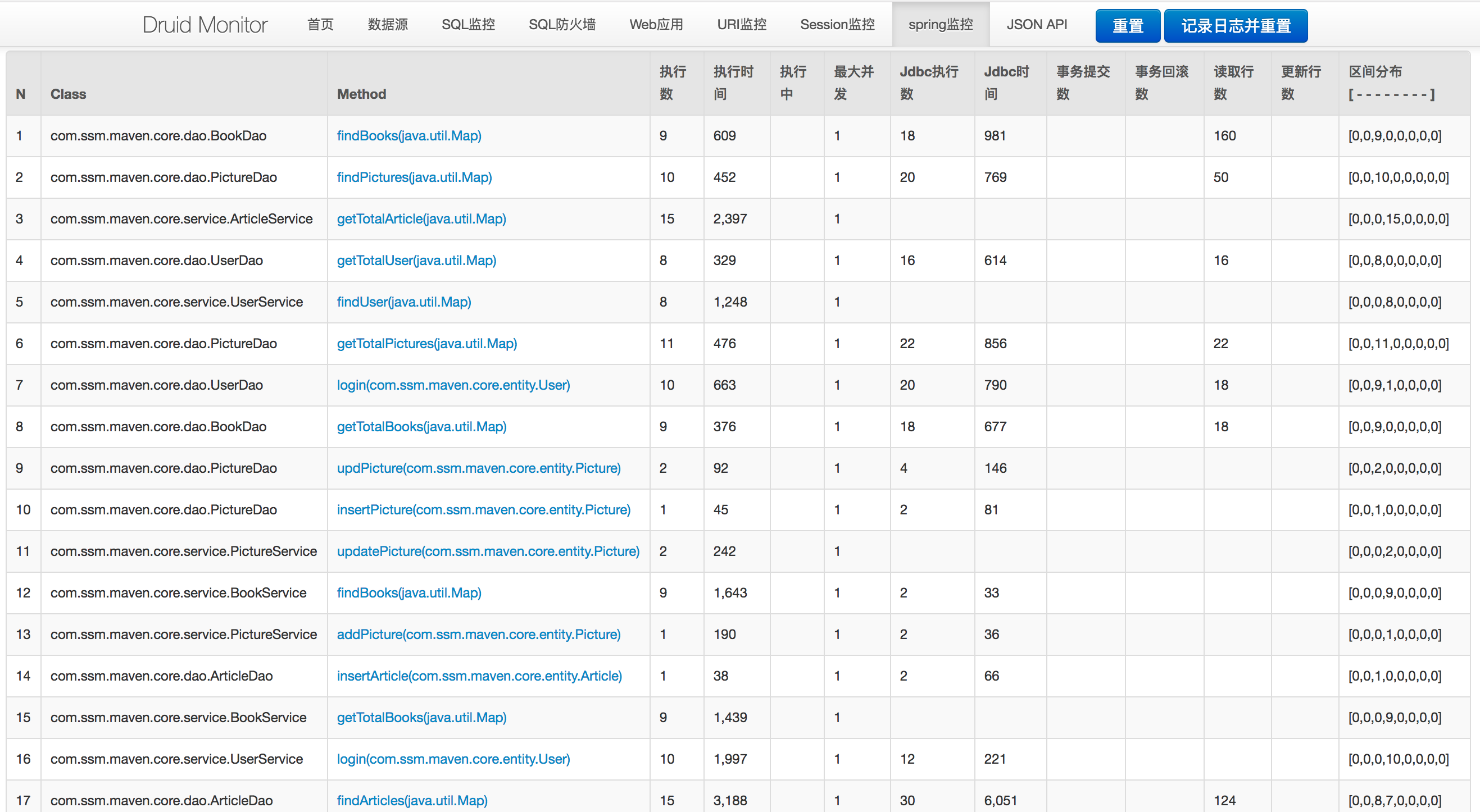Viewport: 1480px width, 812px height.
Task: Open the Session监控 tab
Action: pos(837,24)
